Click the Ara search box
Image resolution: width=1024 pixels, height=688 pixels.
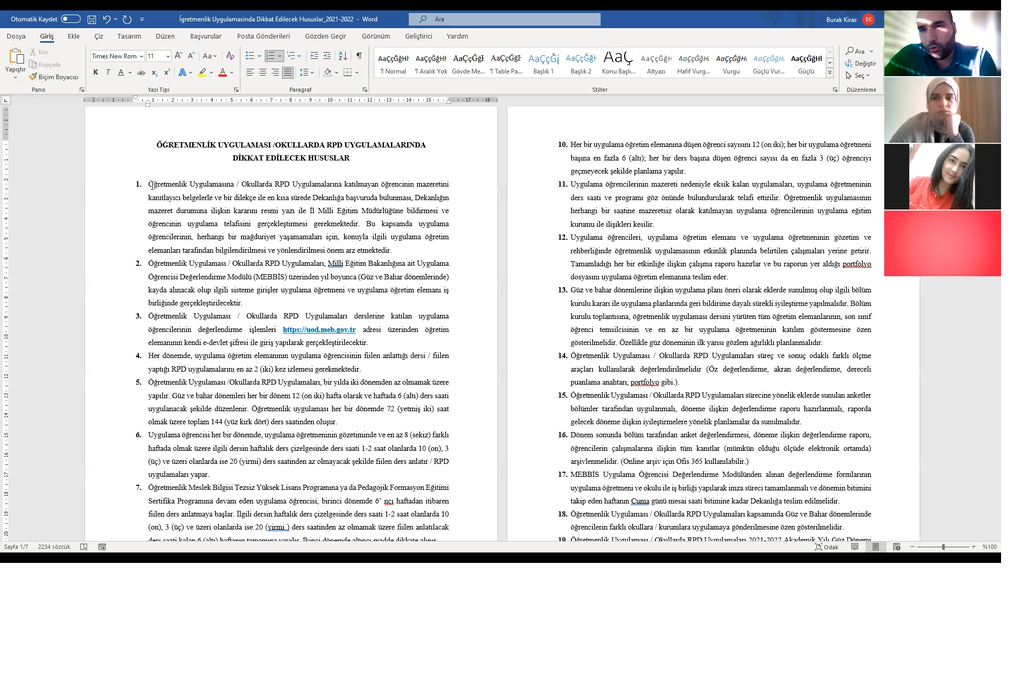pyautogui.click(x=504, y=19)
